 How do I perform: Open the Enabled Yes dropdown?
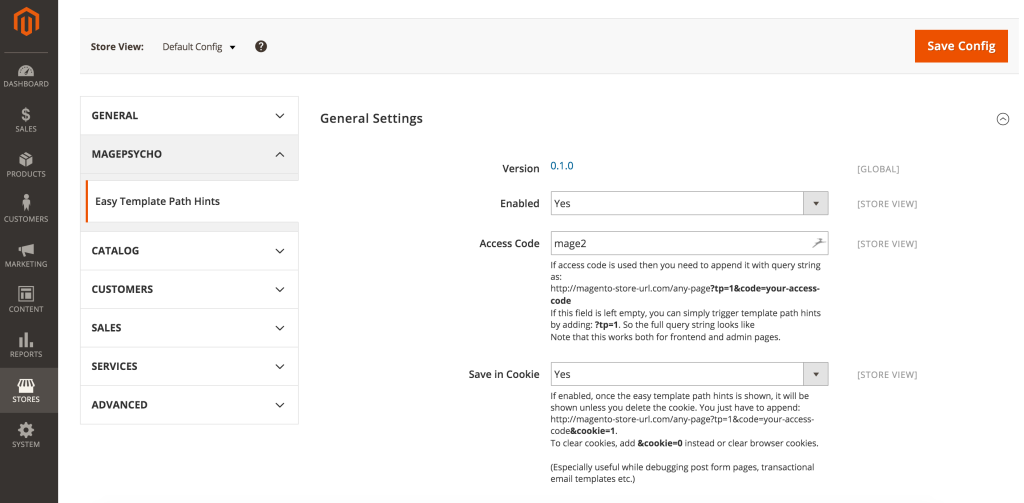tap(689, 204)
